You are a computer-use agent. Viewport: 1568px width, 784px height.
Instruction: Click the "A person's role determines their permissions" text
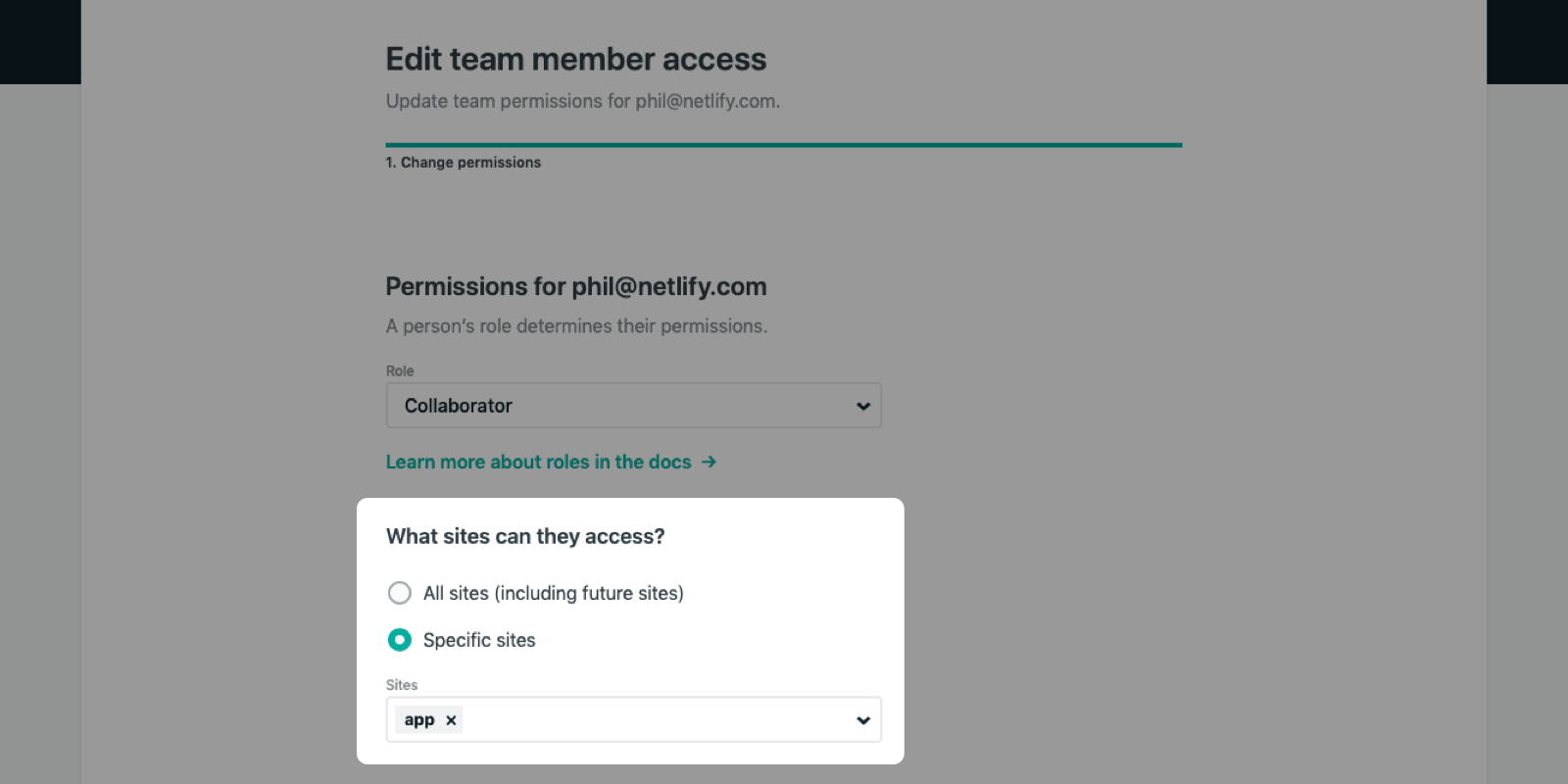click(576, 326)
